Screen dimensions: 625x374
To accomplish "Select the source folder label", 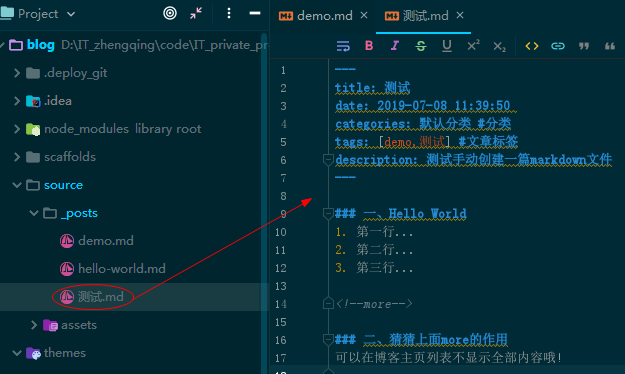I will pyautogui.click(x=63, y=185).
